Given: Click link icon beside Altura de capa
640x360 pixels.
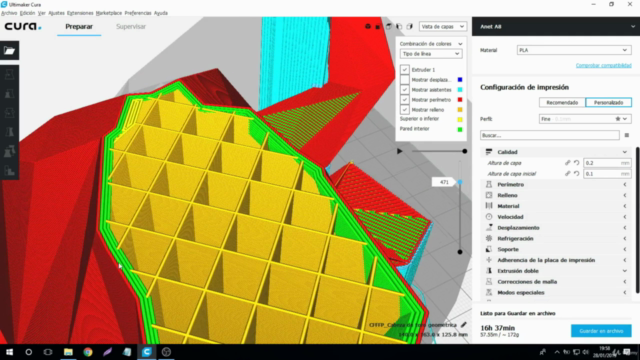Looking at the screenshot, I should tap(567, 162).
